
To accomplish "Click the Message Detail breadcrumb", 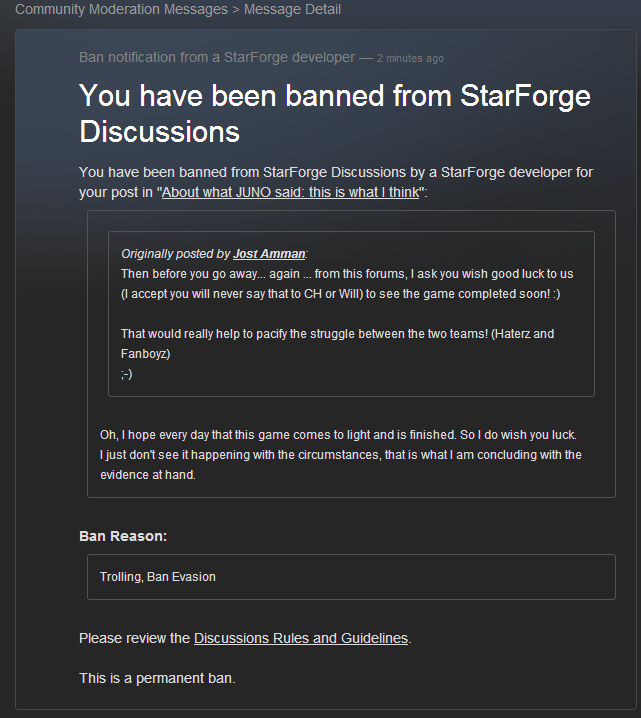I will (x=292, y=9).
